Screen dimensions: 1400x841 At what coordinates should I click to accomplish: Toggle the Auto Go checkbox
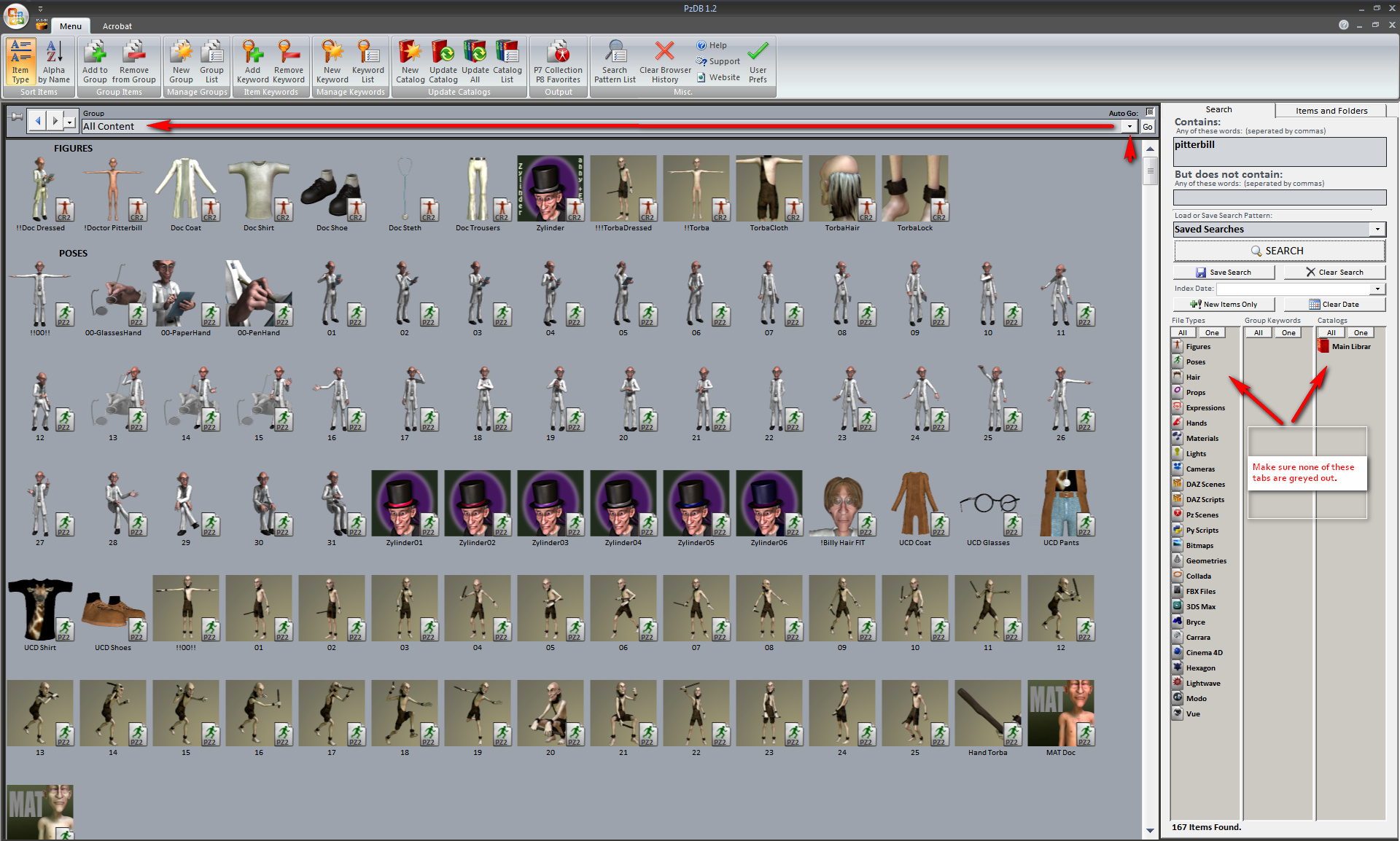click(x=1150, y=112)
